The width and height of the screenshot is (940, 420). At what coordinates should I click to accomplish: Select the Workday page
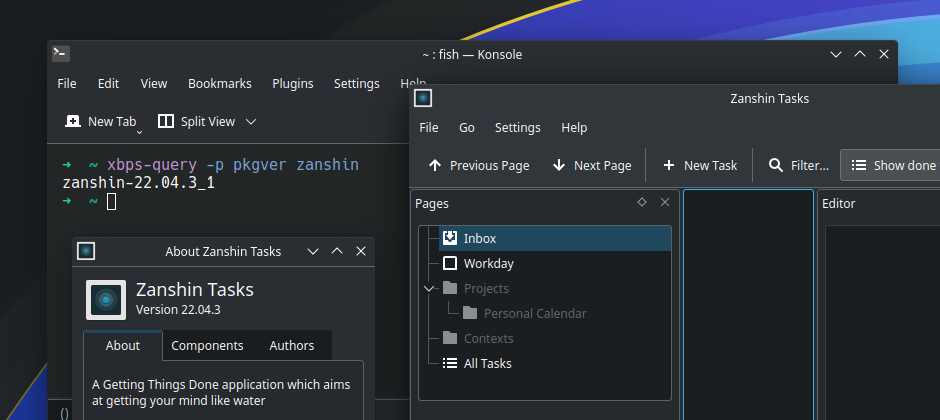click(x=555, y=264)
